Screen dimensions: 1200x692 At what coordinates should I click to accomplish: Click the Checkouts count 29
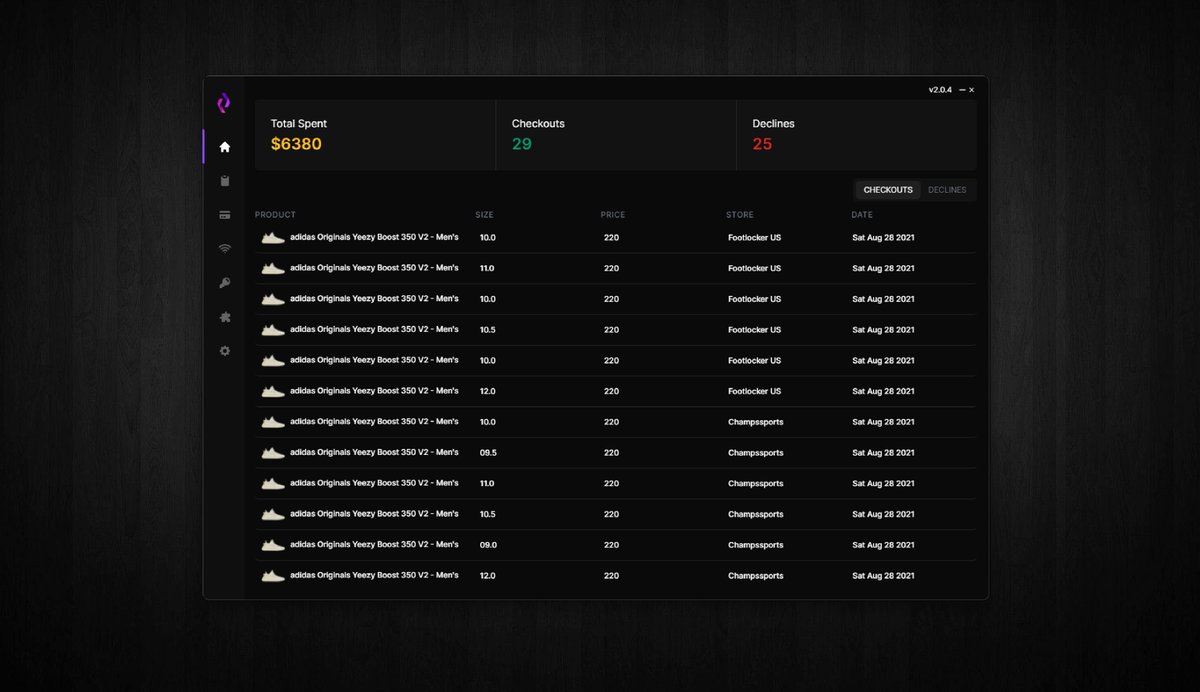522,144
